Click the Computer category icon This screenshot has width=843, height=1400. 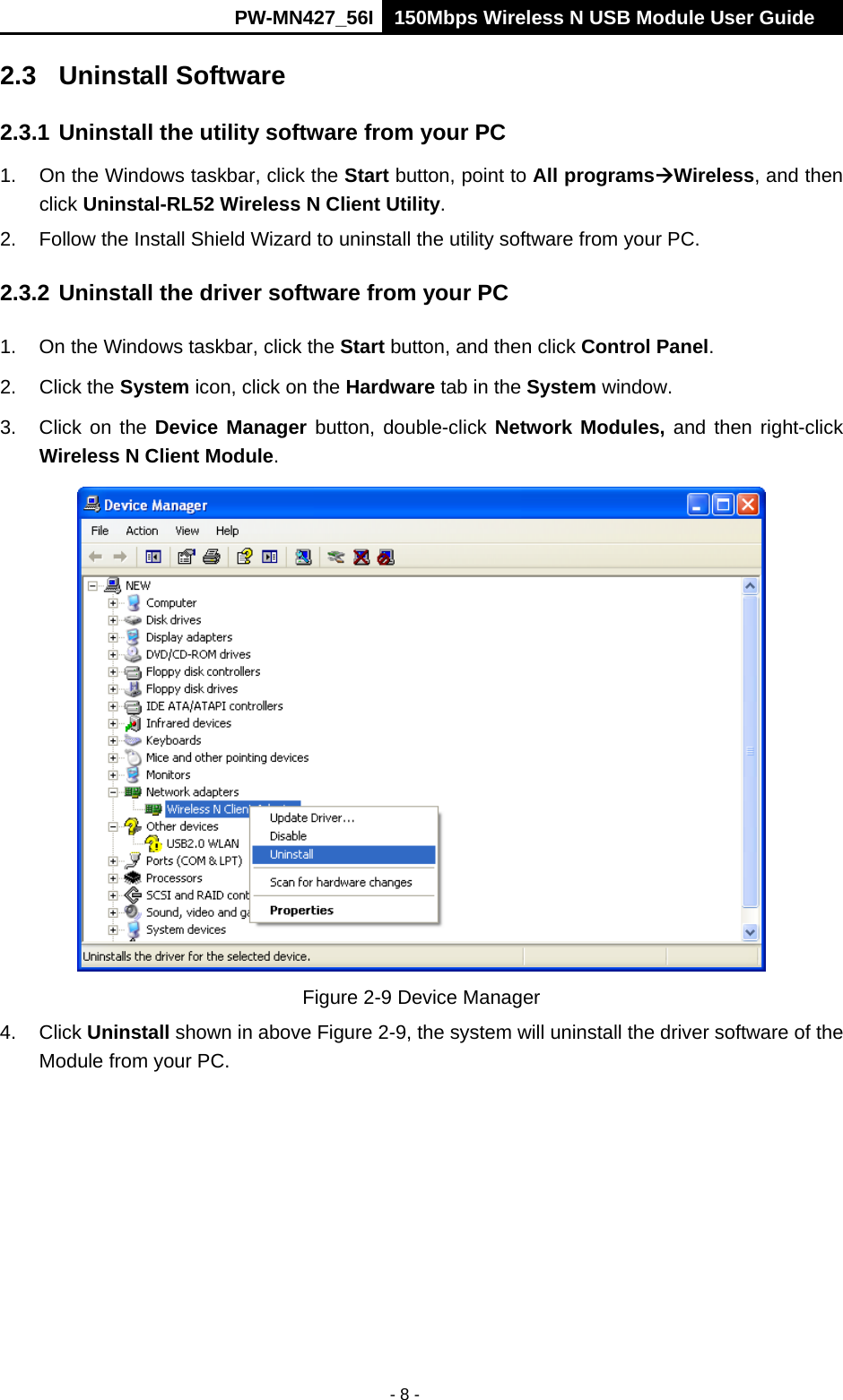click(x=134, y=602)
